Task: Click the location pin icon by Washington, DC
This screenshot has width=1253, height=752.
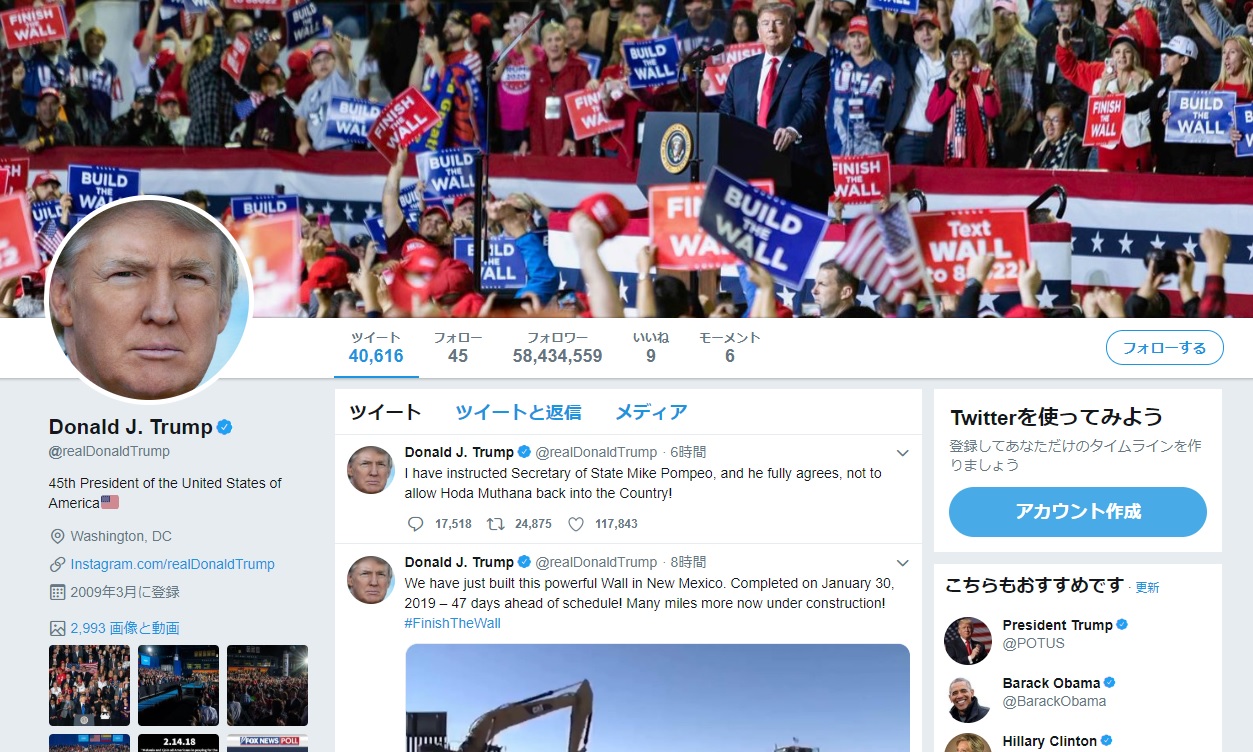Action: click(x=57, y=536)
